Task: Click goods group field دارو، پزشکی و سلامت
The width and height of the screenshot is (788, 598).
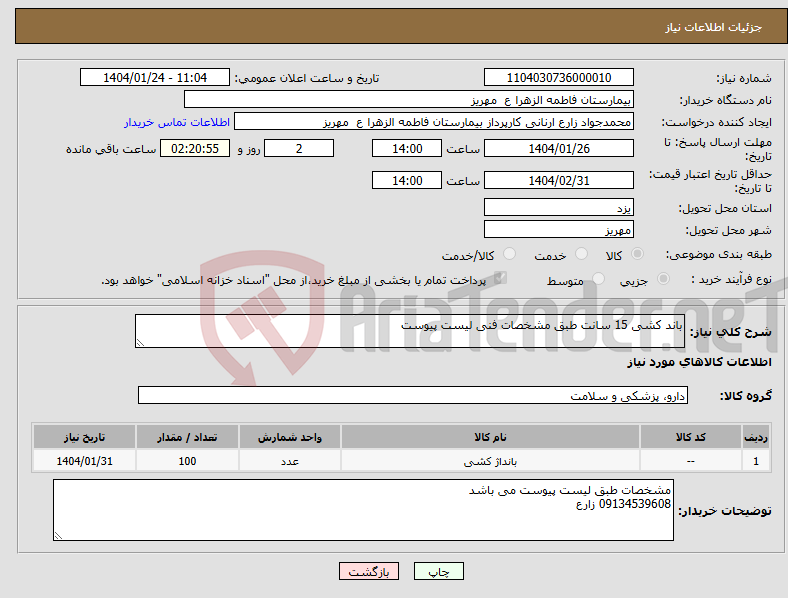Action: (413, 395)
